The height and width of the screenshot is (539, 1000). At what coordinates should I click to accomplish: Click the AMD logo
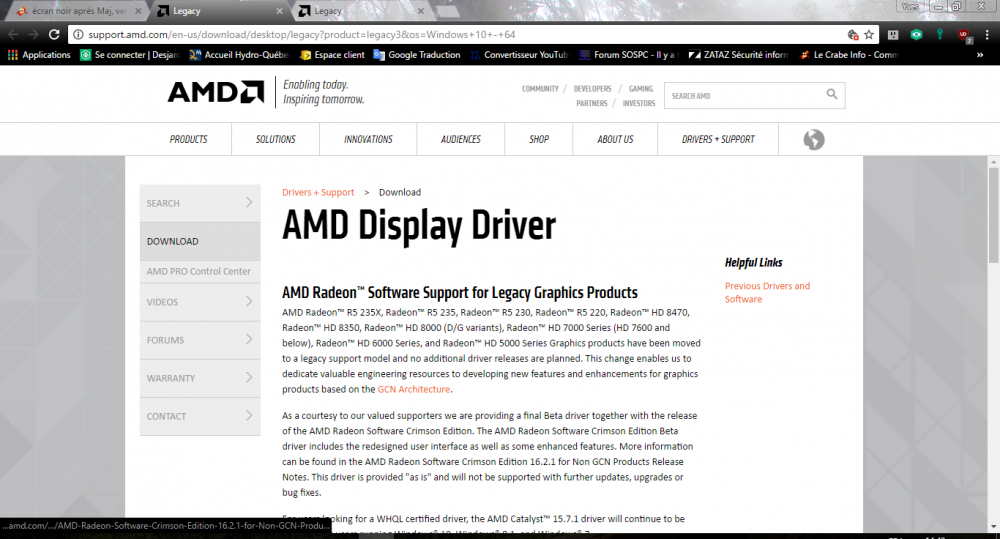216,92
